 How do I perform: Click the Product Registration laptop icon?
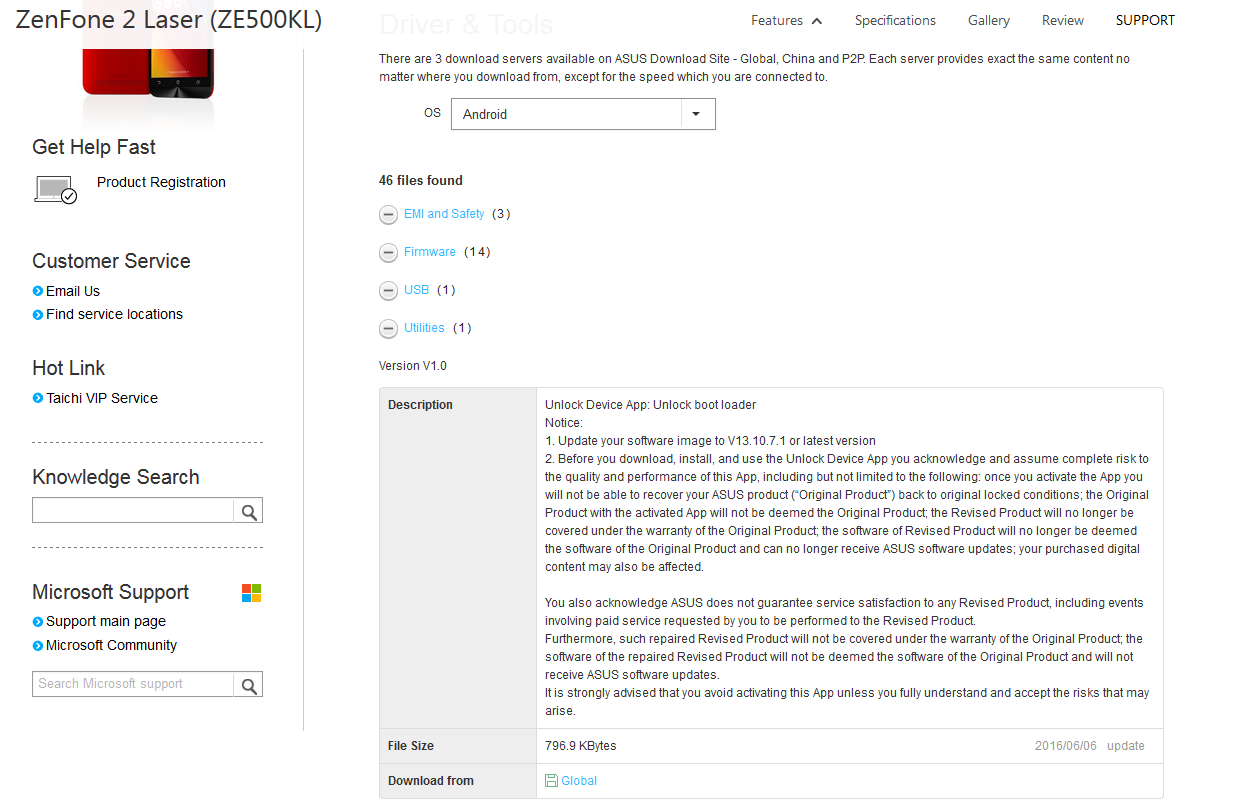(55, 189)
